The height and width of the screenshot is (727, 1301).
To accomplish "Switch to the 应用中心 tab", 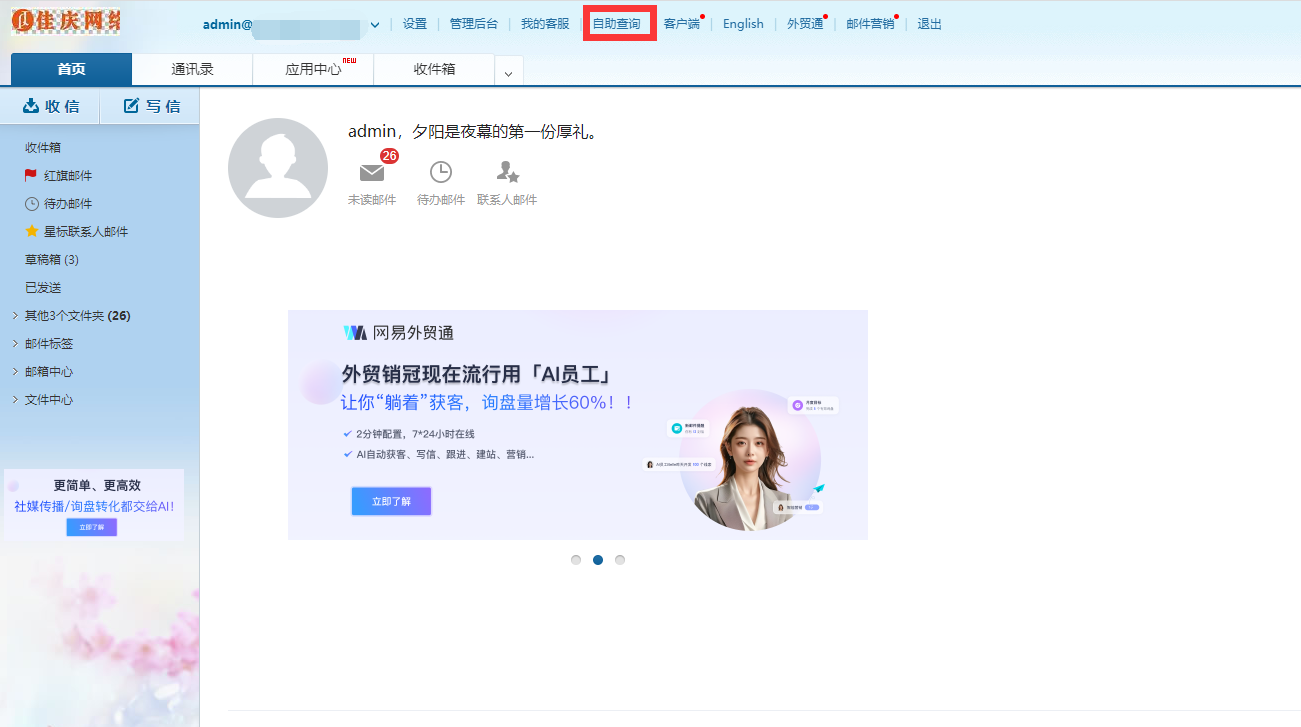I will (313, 69).
